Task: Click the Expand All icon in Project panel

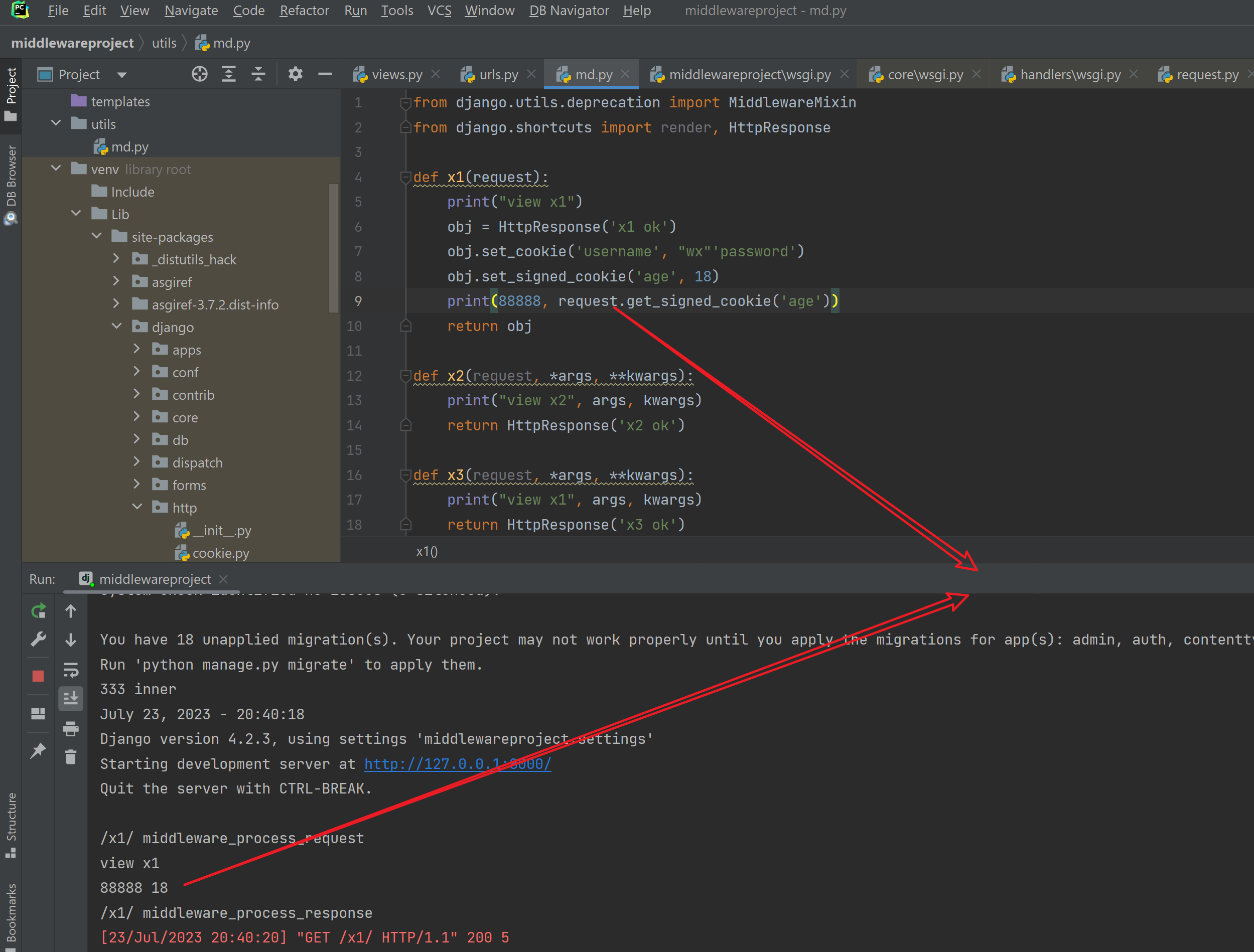Action: 229,74
